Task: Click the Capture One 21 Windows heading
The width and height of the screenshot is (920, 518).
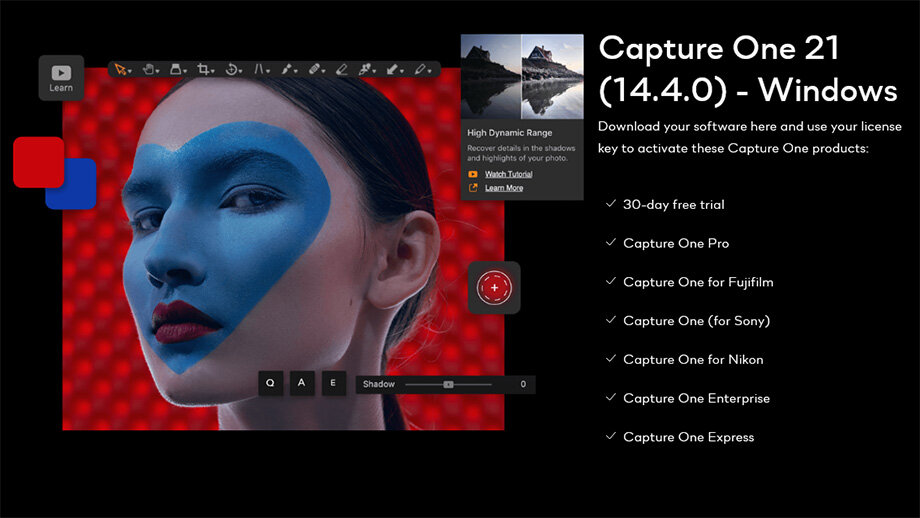Action: coord(748,69)
